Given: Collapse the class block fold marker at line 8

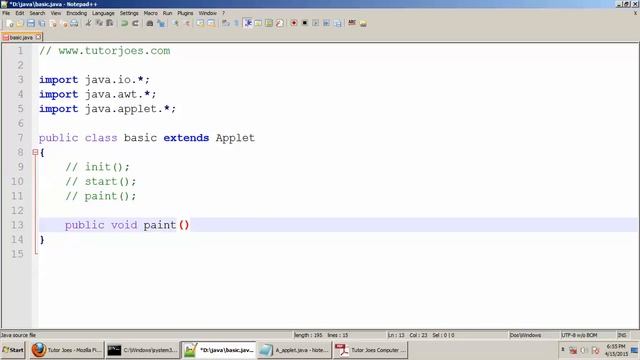Looking at the screenshot, I should 35,152.
